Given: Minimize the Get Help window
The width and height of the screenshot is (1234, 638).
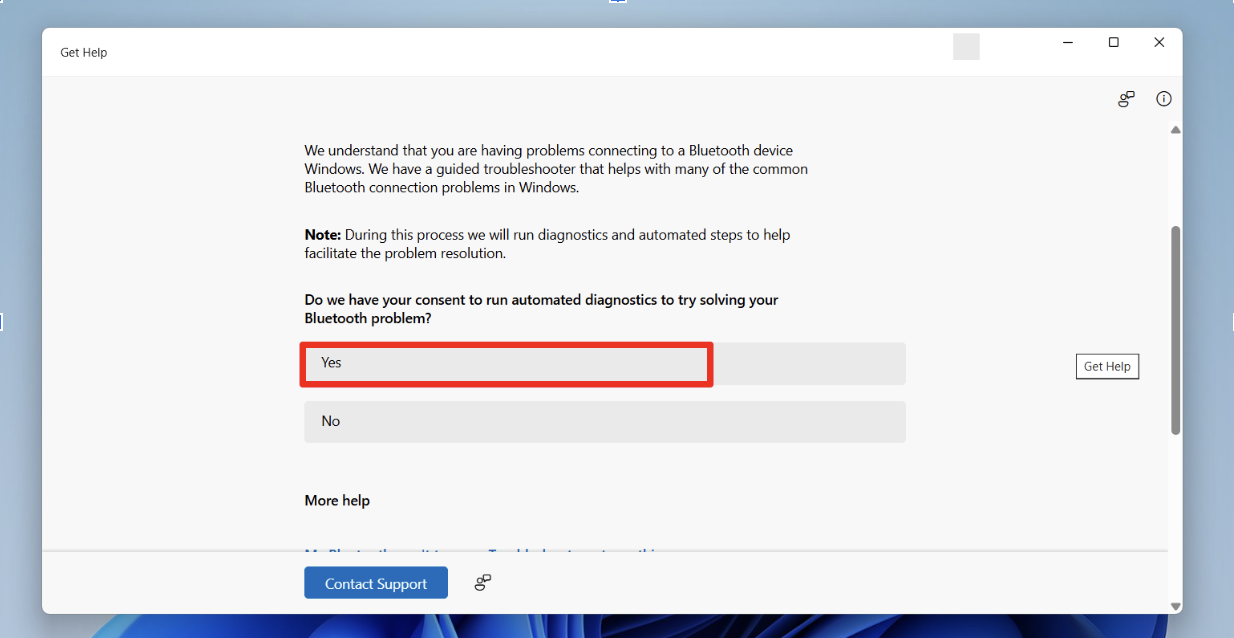Looking at the screenshot, I should coord(1067,42).
